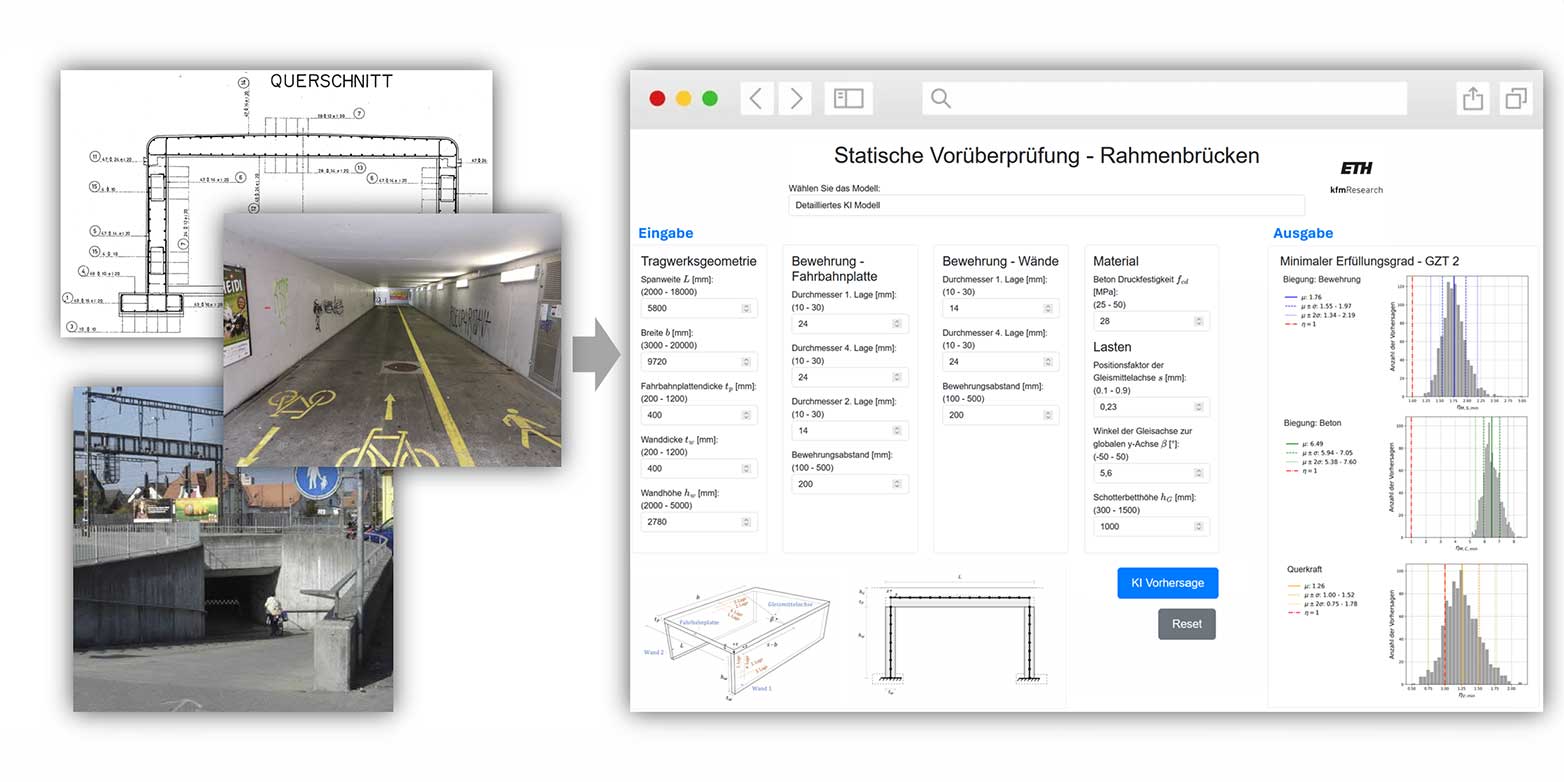Click the green maximize dot
Image resolution: width=1564 pixels, height=782 pixels.
[x=710, y=98]
